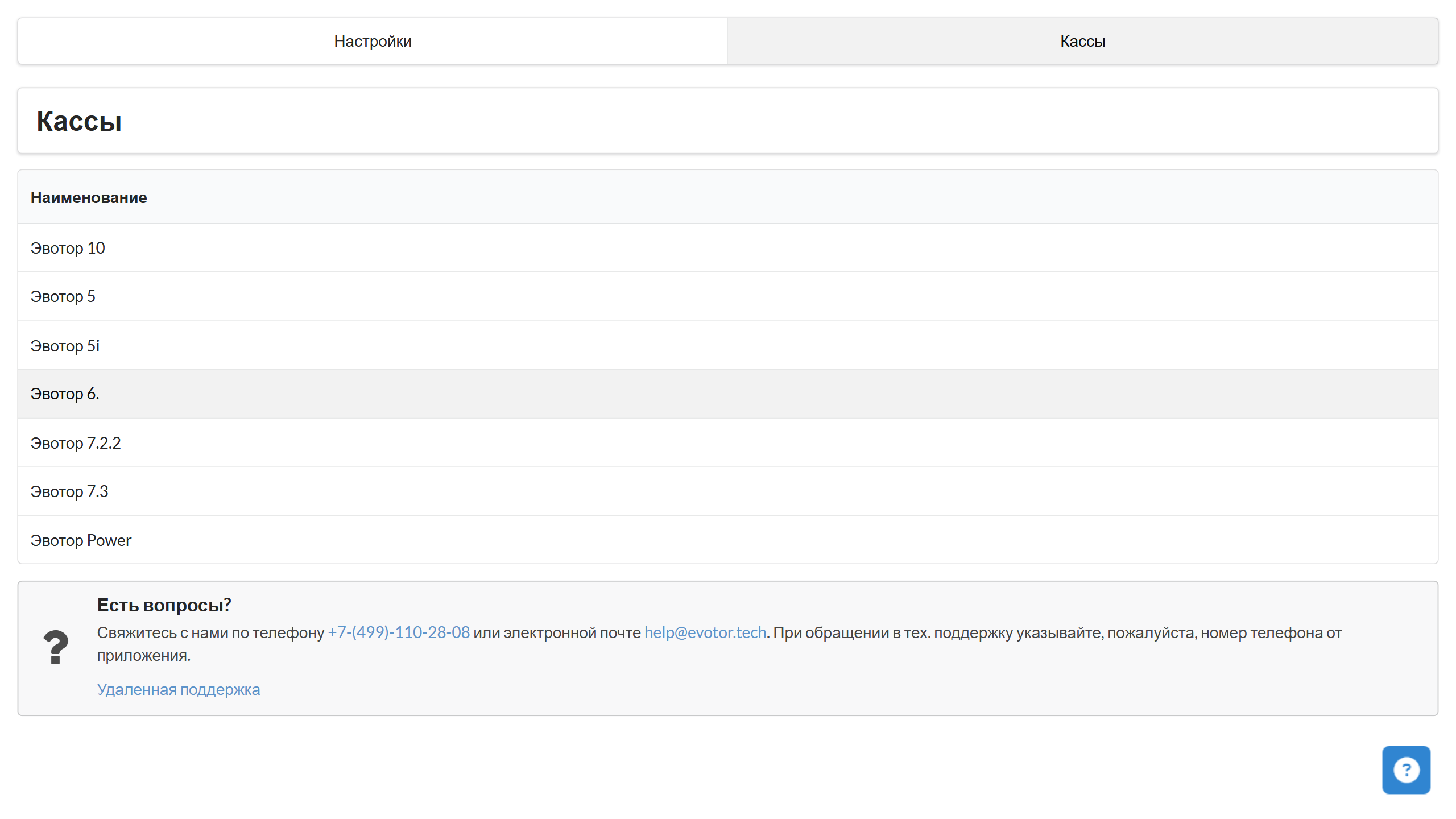Select the Эвотор 10 row
This screenshot has width=1456, height=819.
(728, 248)
